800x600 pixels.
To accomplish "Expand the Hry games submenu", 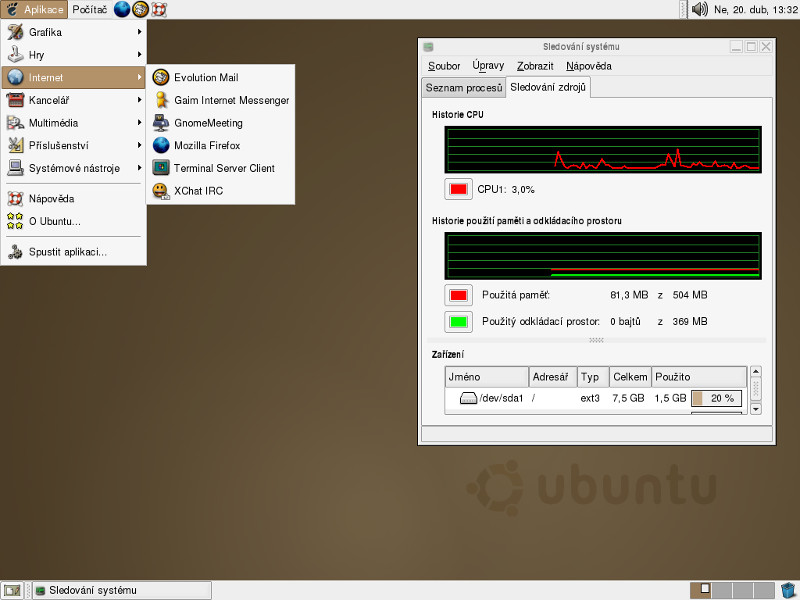I will pyautogui.click(x=74, y=55).
